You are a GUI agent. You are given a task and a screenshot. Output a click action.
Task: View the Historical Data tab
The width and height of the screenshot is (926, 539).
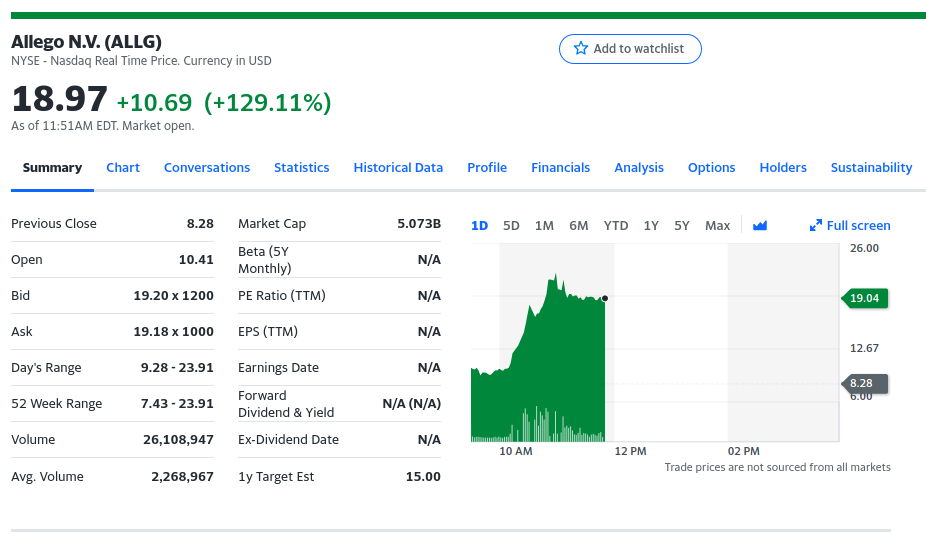tap(398, 168)
